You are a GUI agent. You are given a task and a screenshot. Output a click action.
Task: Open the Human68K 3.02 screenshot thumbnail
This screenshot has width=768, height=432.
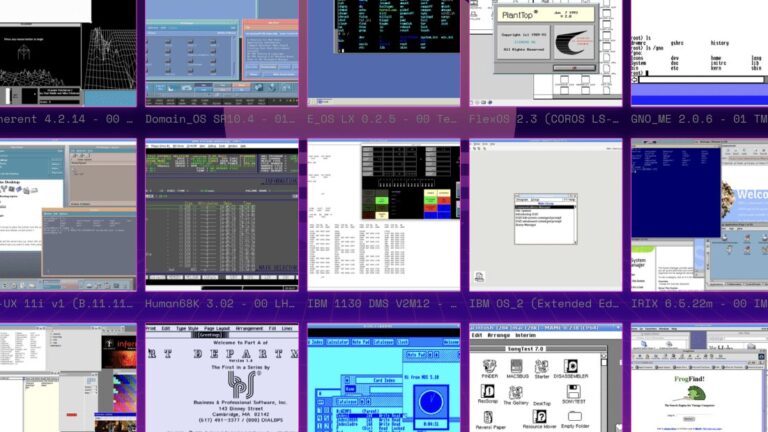(222, 215)
